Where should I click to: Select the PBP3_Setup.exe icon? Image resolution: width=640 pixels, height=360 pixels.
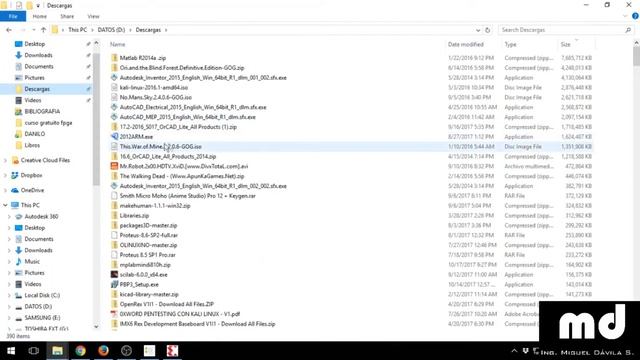click(114, 284)
